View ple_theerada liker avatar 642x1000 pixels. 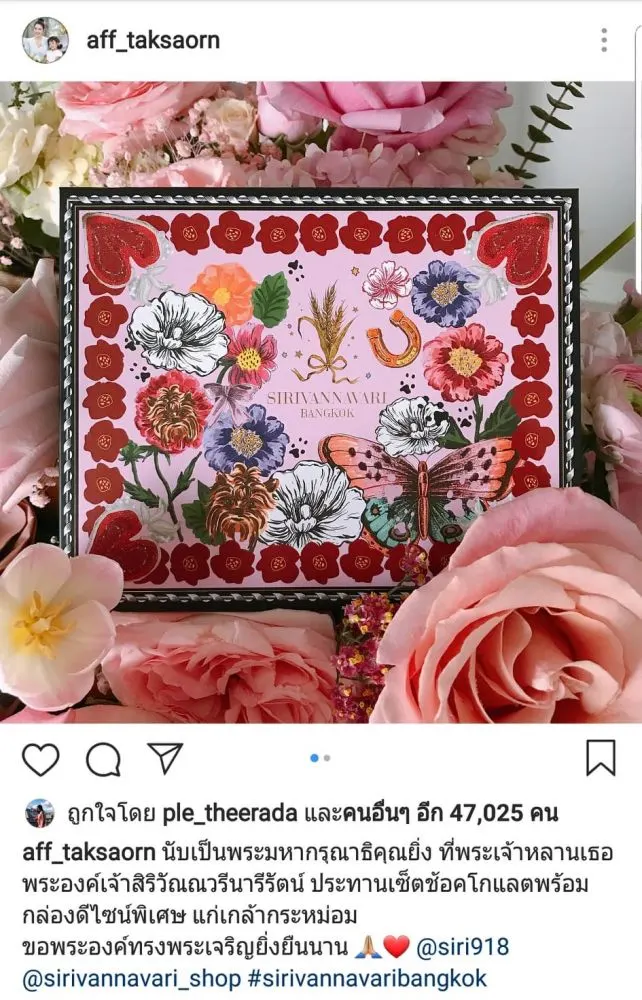tap(40, 813)
